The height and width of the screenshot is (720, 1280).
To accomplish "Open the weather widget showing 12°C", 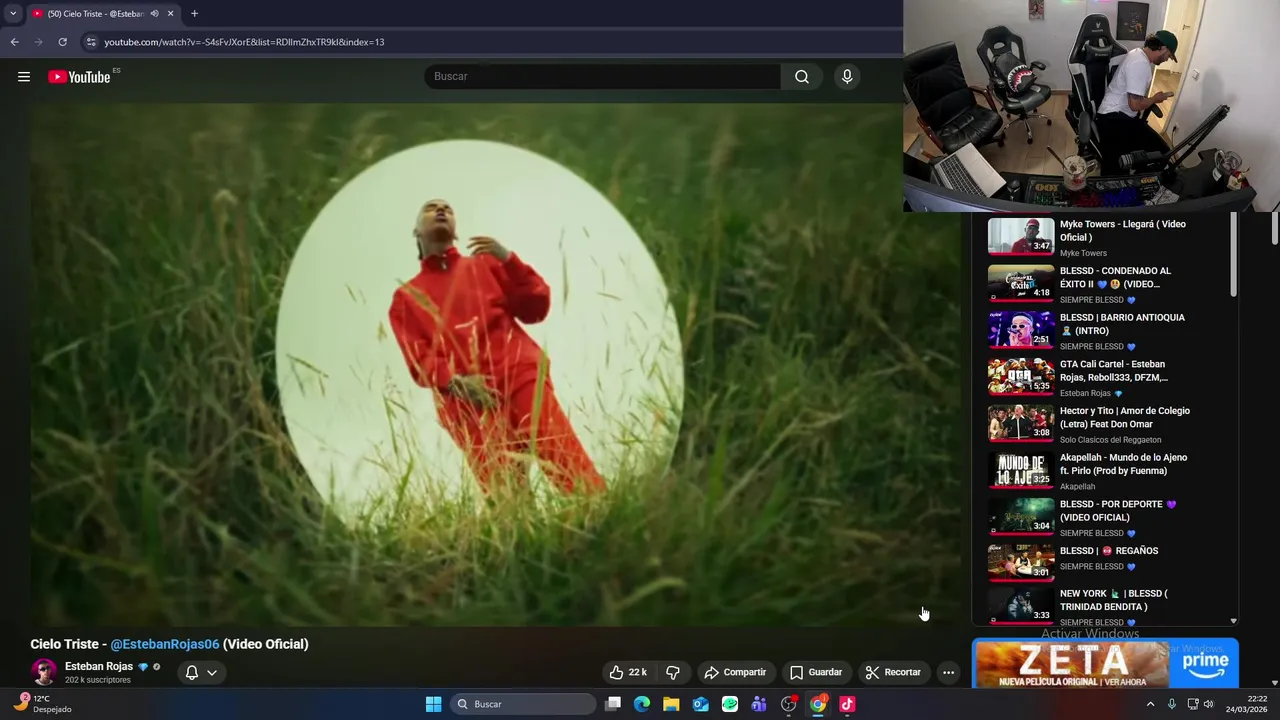I will click(x=43, y=704).
